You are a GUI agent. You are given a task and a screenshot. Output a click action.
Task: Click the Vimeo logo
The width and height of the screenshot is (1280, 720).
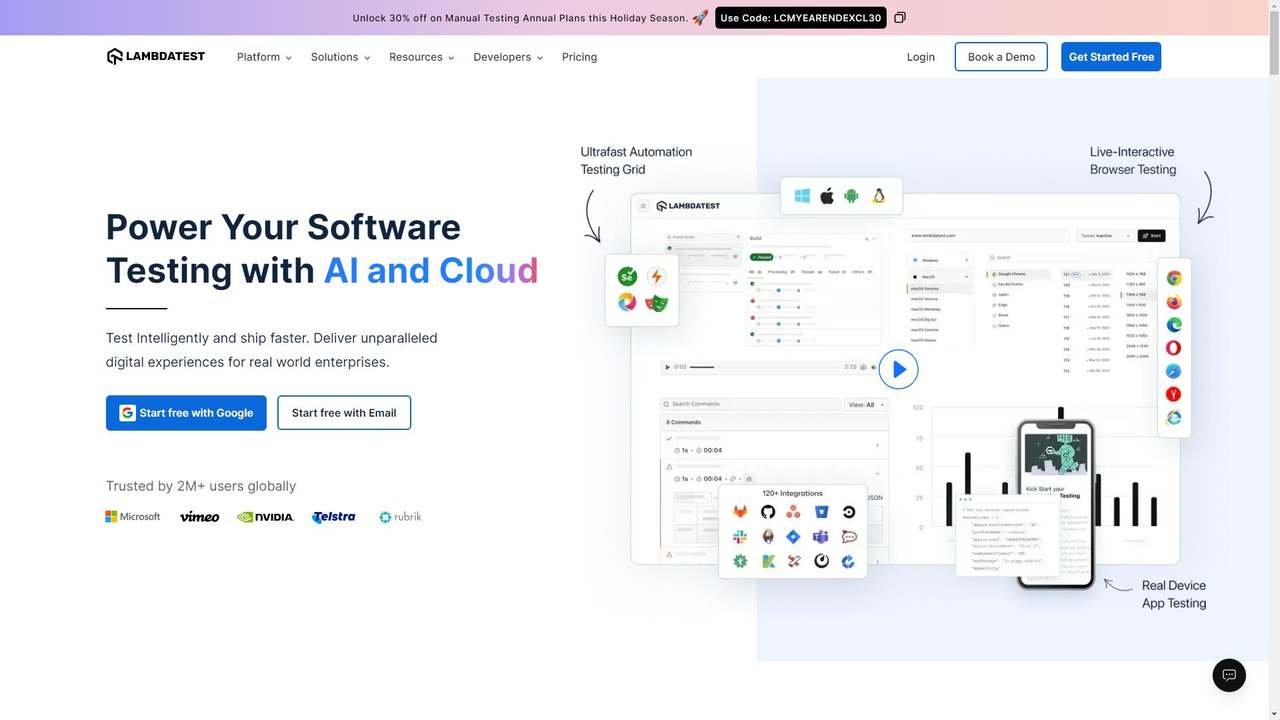pos(200,517)
